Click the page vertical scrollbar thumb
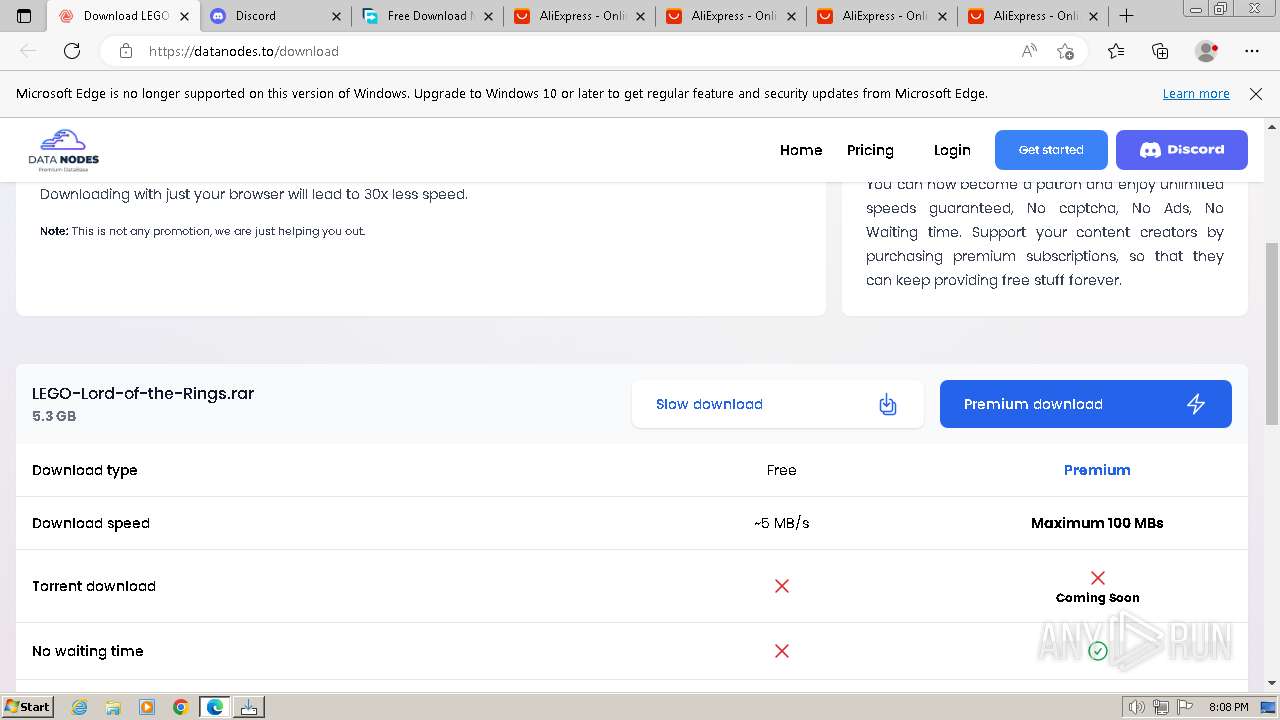The image size is (1280, 720). coord(1272,333)
